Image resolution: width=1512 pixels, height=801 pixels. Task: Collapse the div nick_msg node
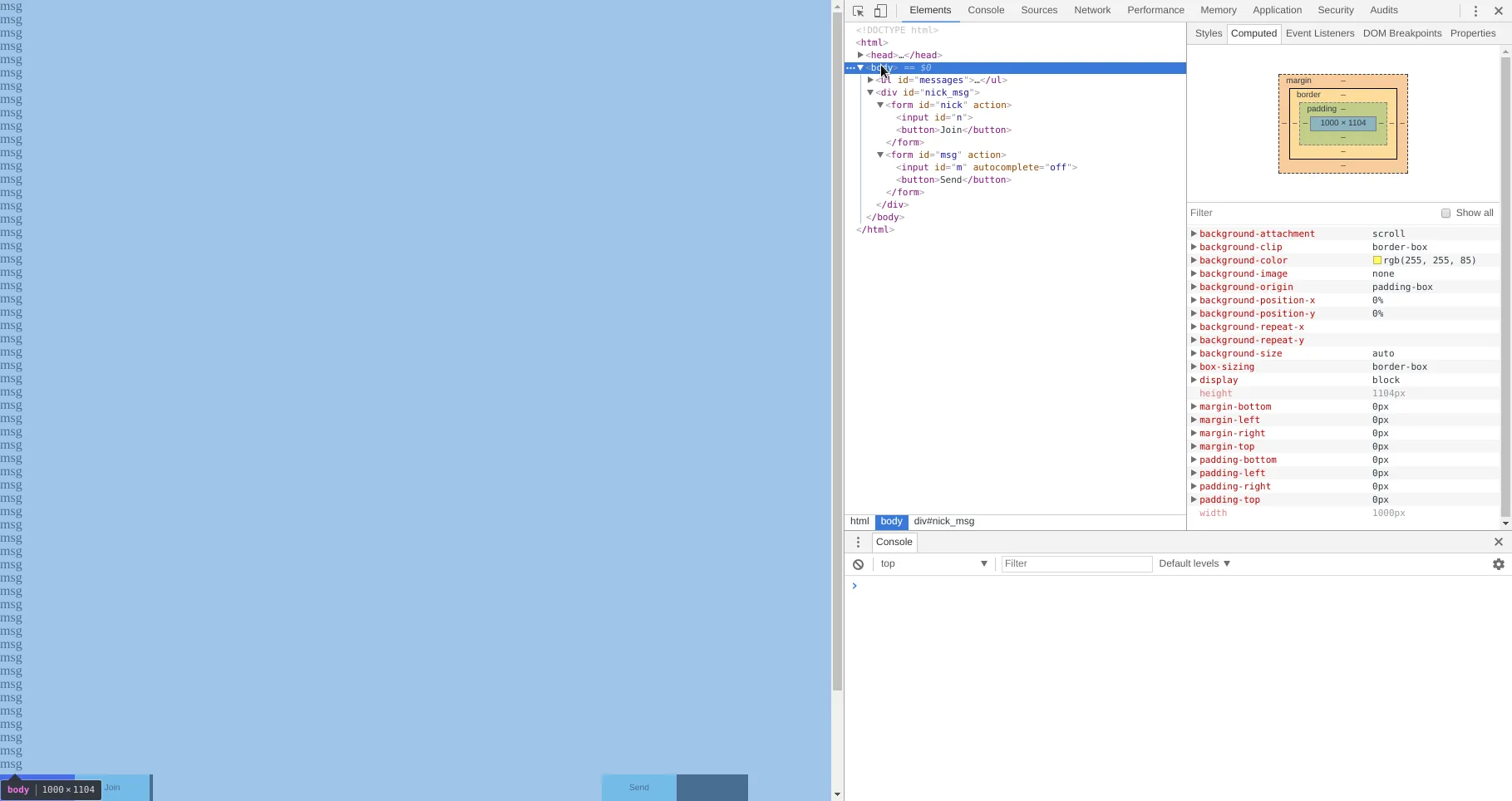[870, 92]
